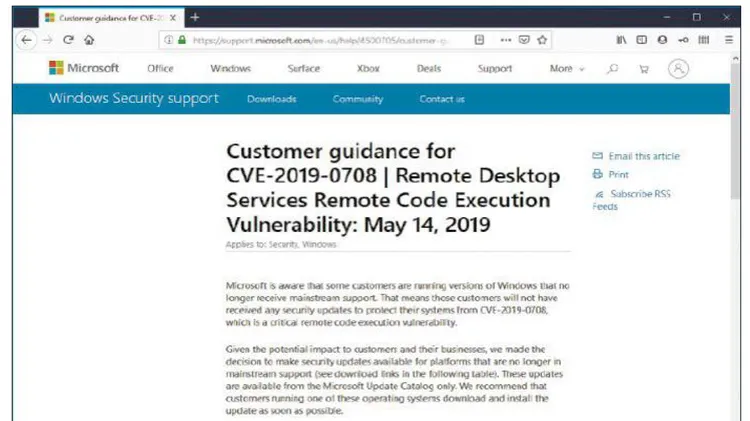
Task: Open the browser hamburger menu
Action: [x=728, y=40]
